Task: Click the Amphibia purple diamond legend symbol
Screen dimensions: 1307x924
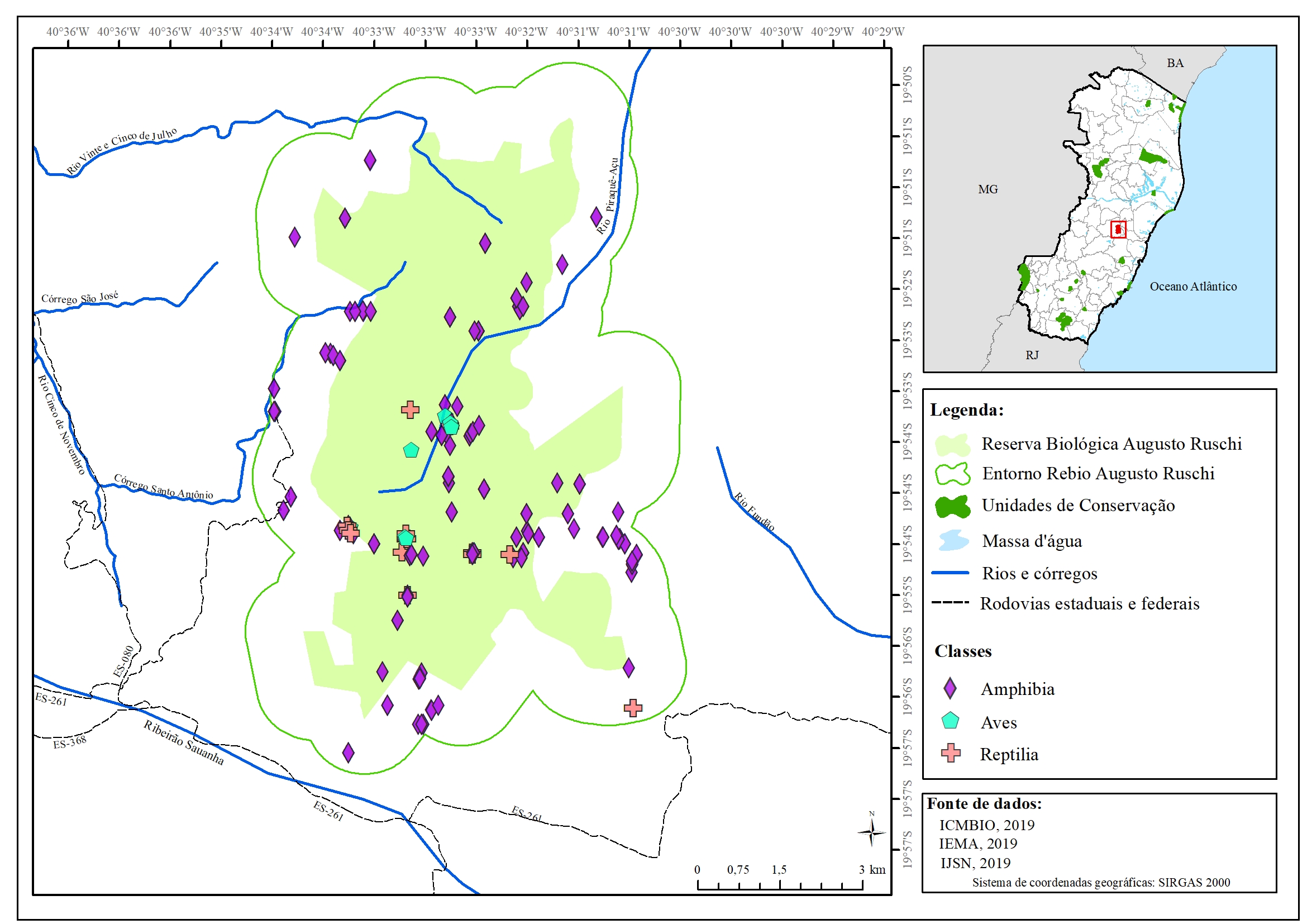Action: [950, 688]
